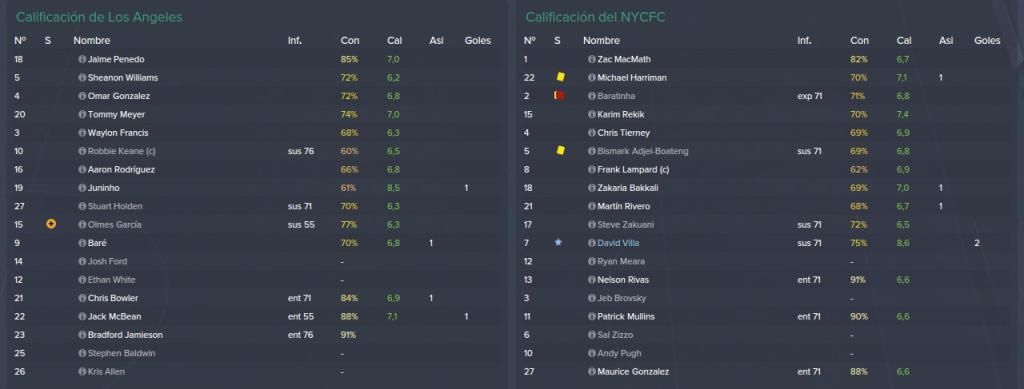The image size is (1024, 389).
Task: Click the injury icon on Olmes García's row
Action: click(x=51, y=224)
